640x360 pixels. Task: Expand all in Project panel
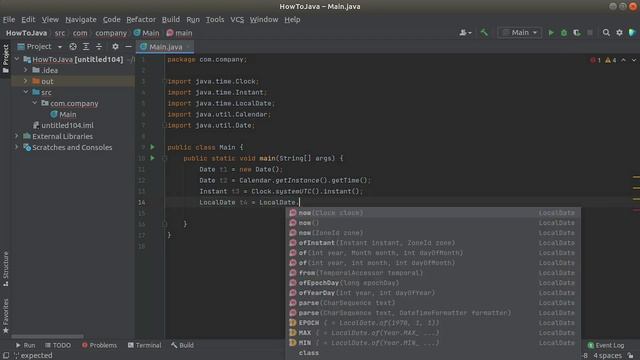86,47
